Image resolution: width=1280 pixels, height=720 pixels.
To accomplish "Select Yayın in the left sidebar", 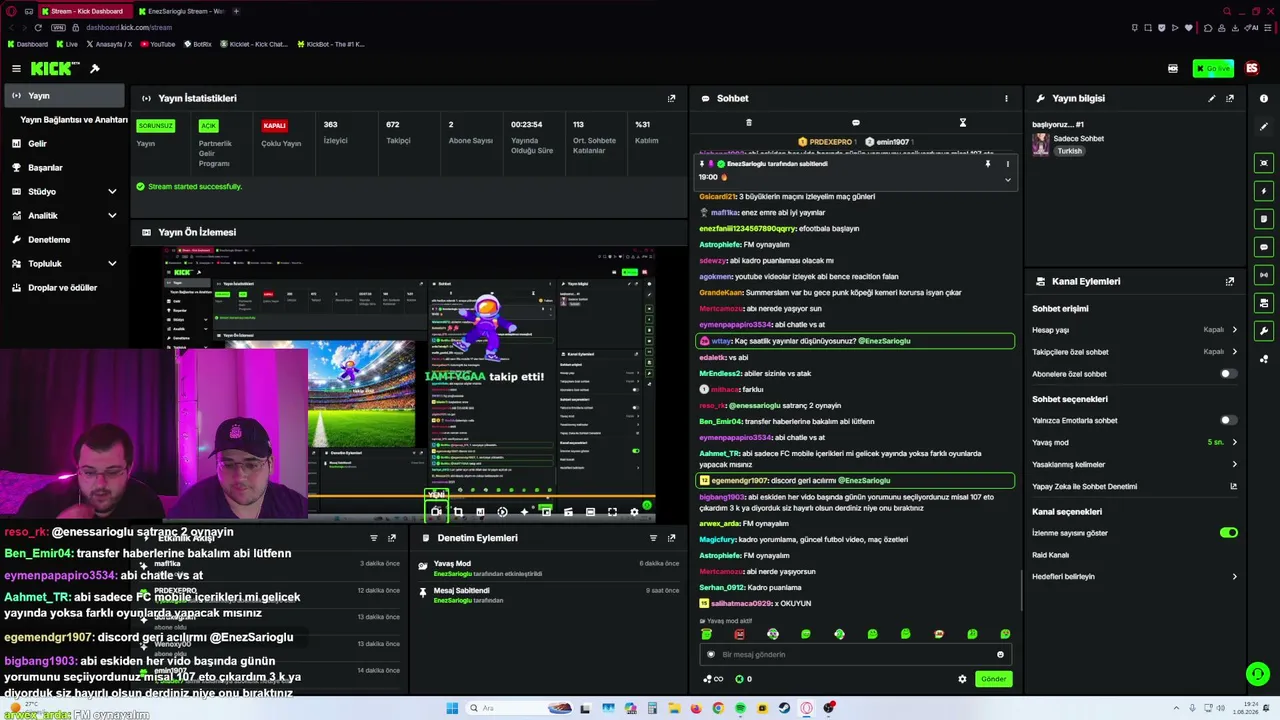I will pyautogui.click(x=64, y=96).
